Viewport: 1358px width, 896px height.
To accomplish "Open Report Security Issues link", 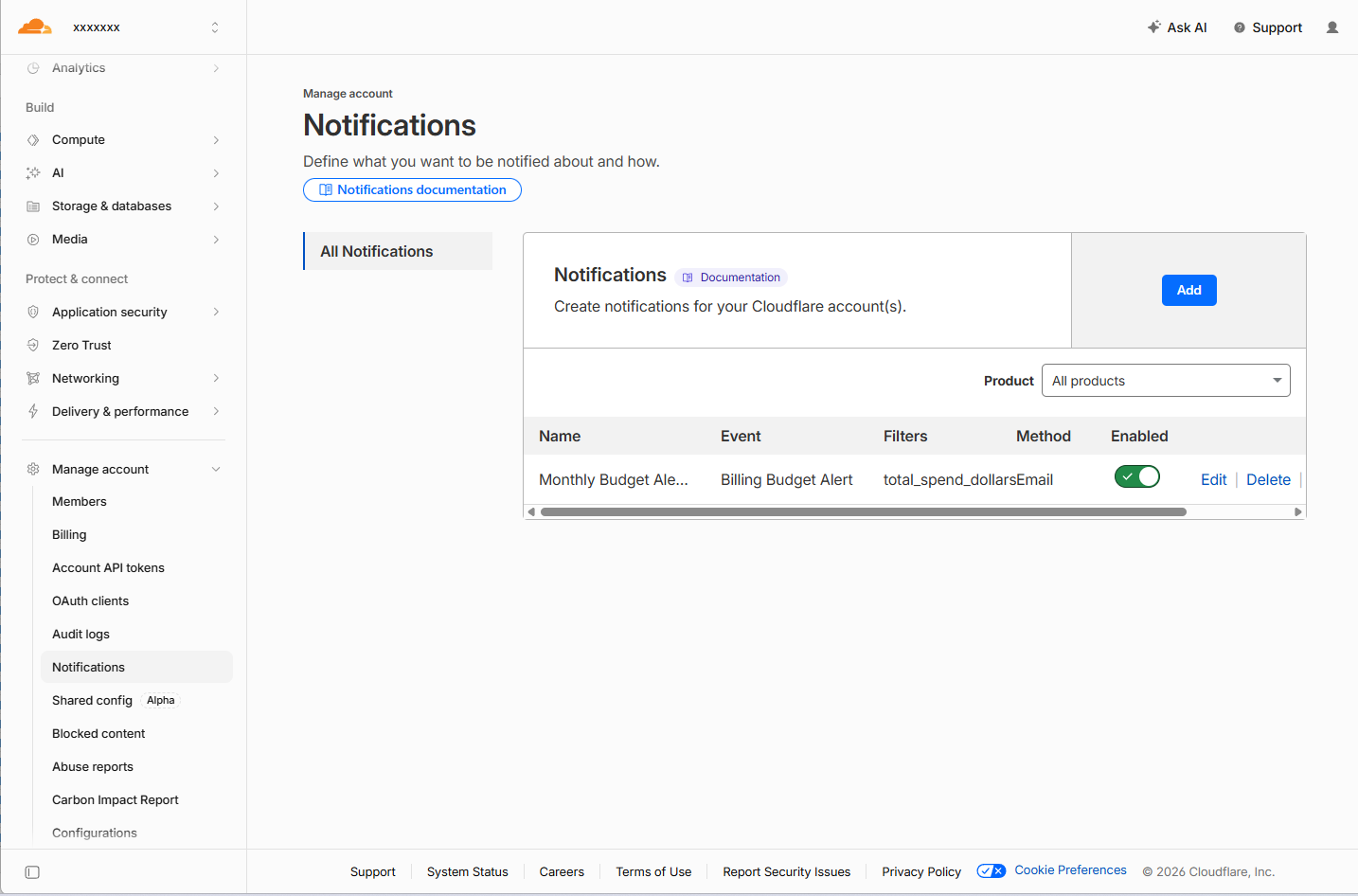I will click(787, 872).
